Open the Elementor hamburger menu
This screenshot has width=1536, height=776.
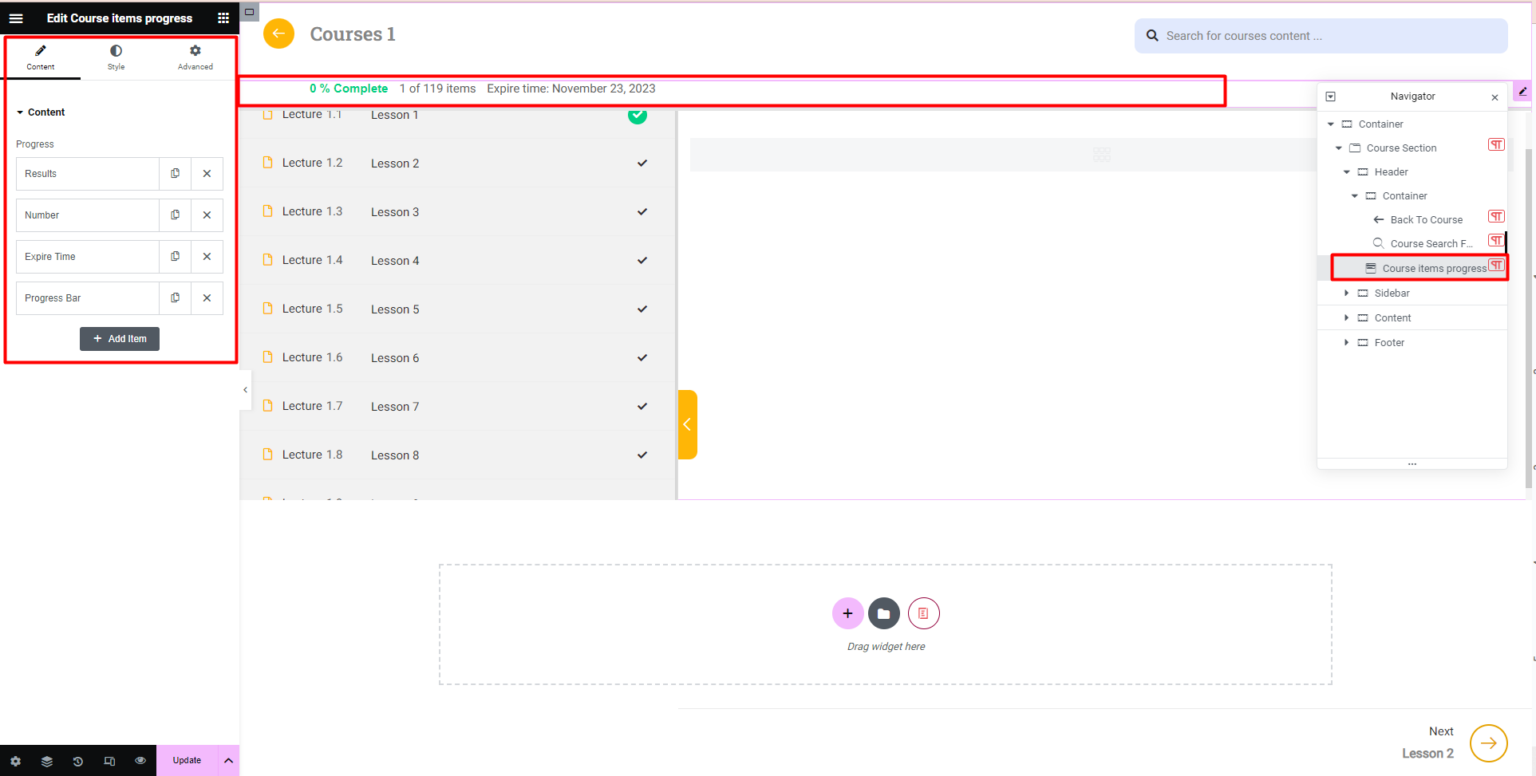click(15, 17)
